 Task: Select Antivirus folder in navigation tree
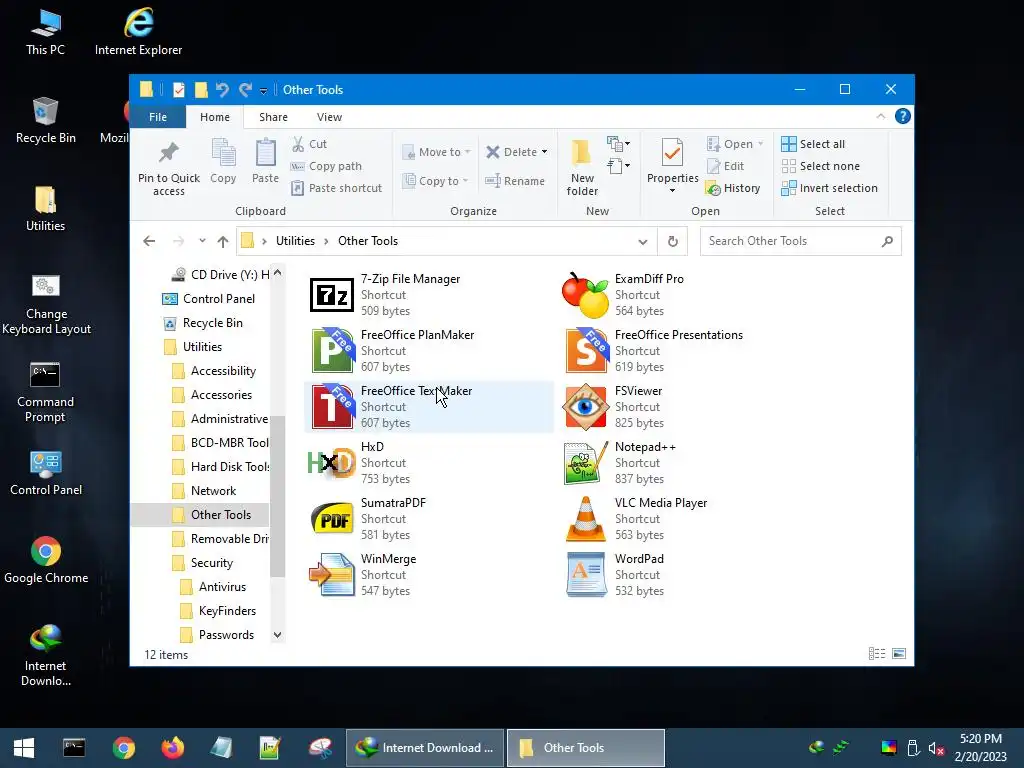[213, 586]
